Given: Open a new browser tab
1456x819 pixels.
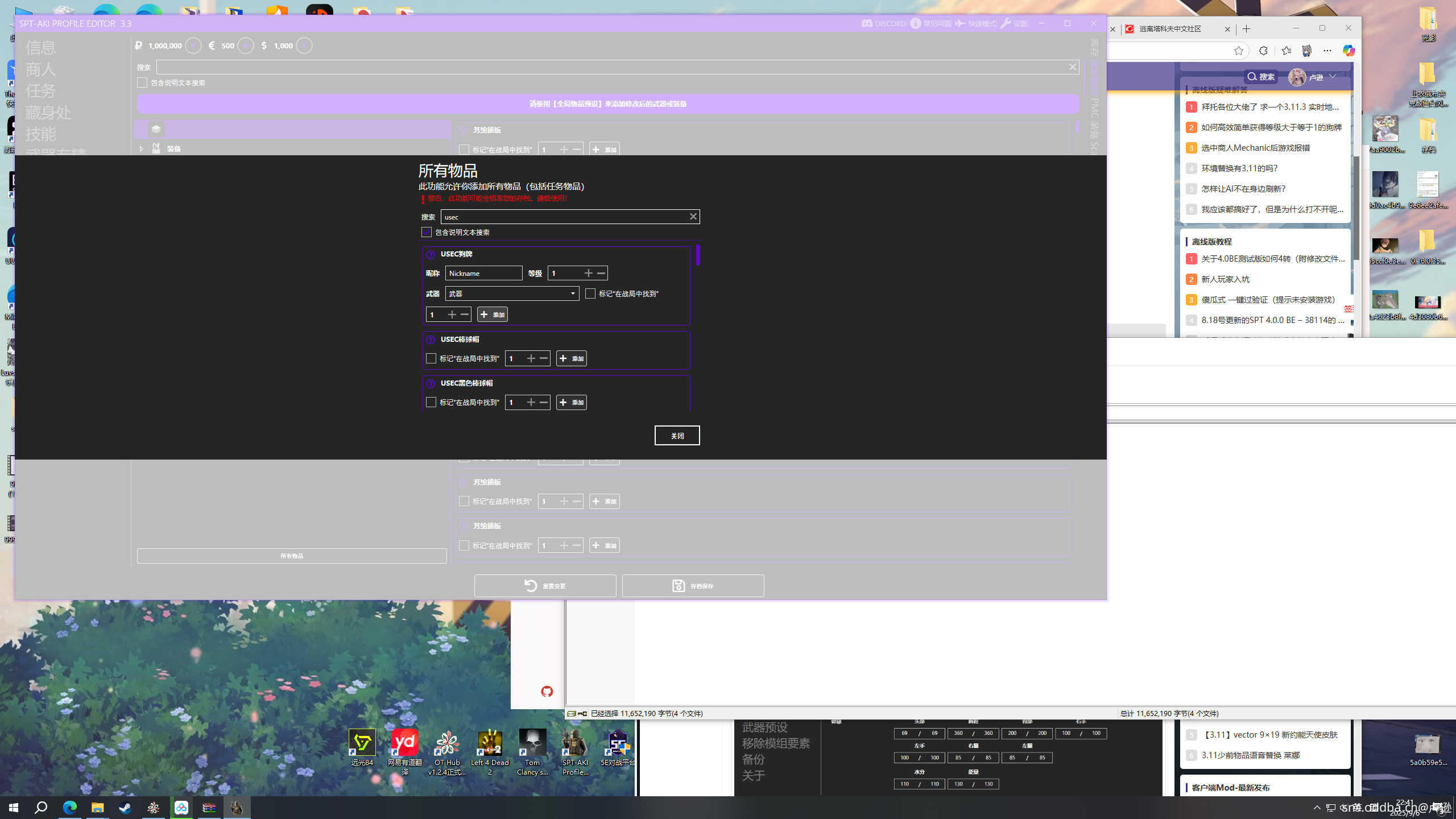Looking at the screenshot, I should click(x=1247, y=29).
